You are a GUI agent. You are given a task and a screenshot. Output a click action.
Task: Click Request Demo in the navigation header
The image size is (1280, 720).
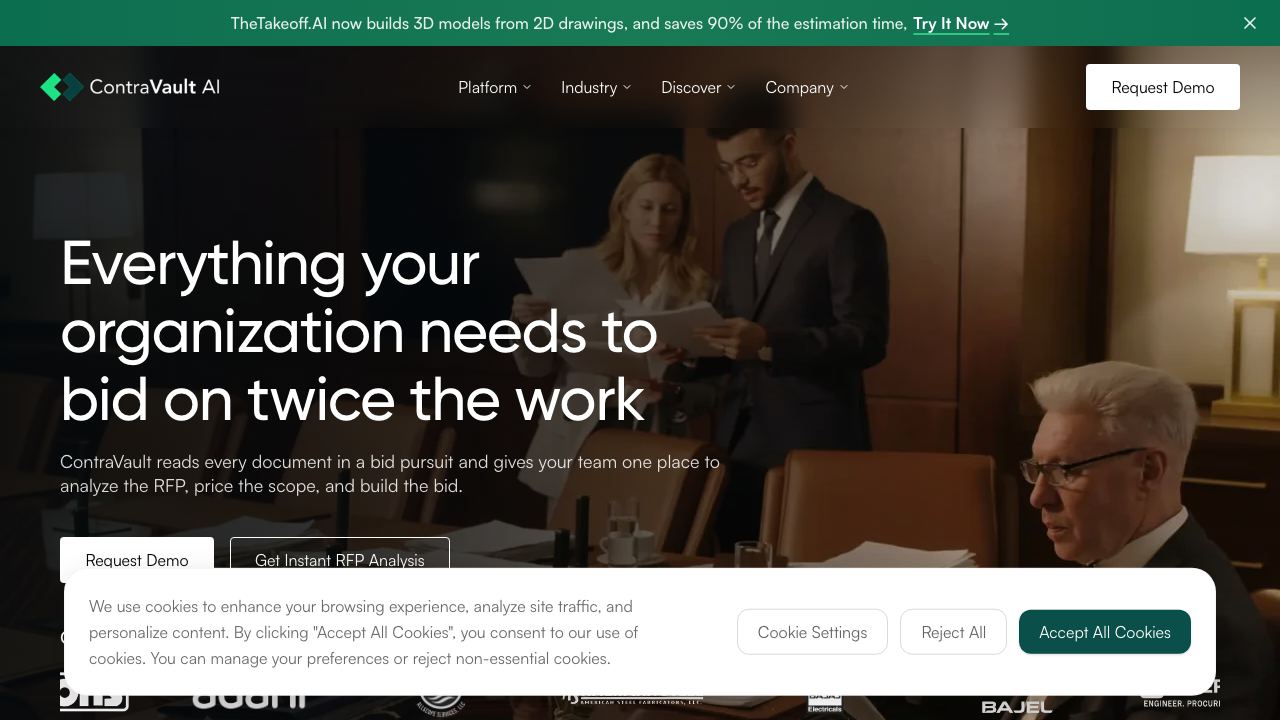(x=1163, y=87)
